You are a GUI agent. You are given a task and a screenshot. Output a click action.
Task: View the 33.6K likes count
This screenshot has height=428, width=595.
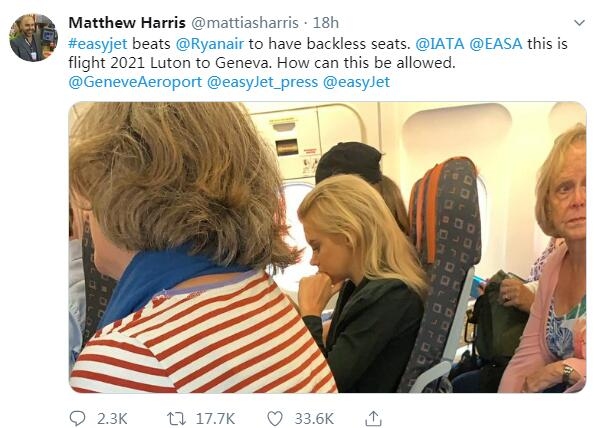pyautogui.click(x=314, y=419)
